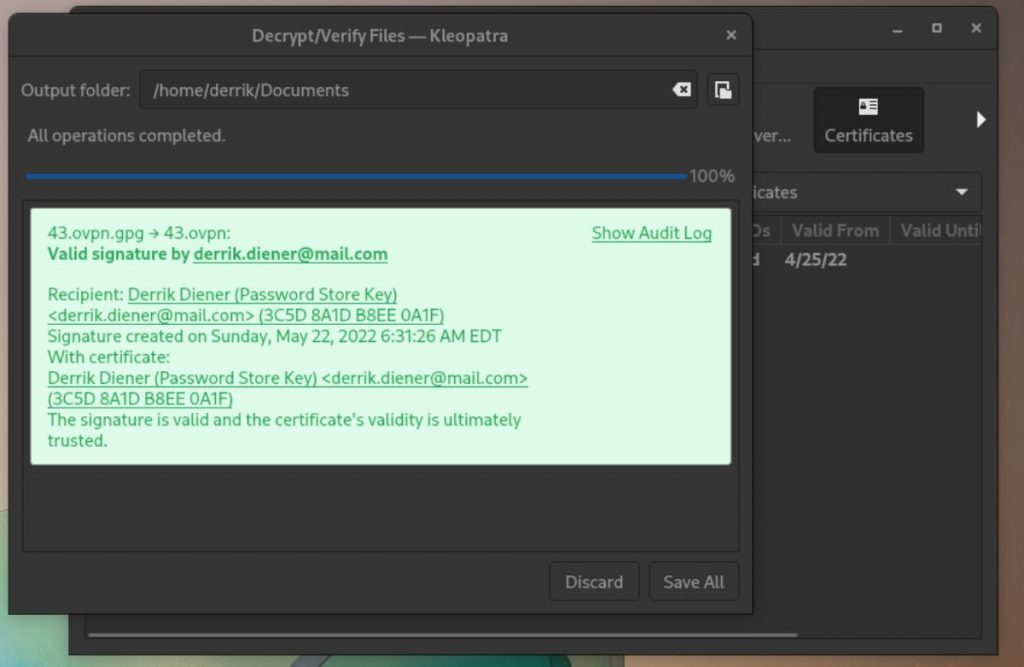Open the Show Audit Log link

pyautogui.click(x=651, y=233)
